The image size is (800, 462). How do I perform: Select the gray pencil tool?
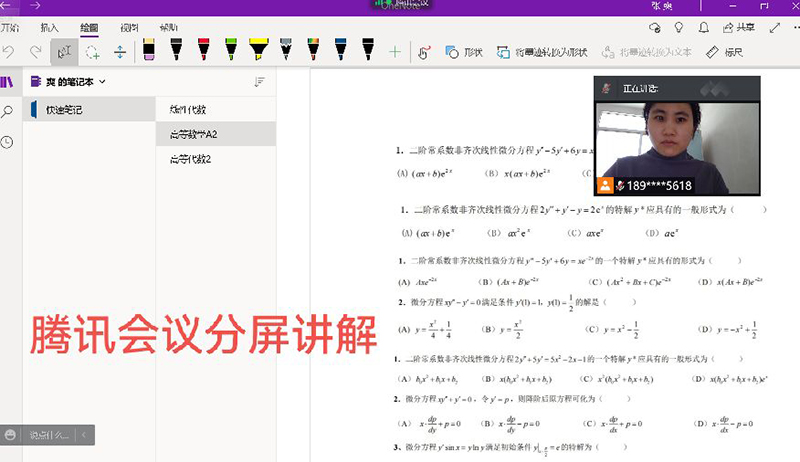pyautogui.click(x=286, y=50)
